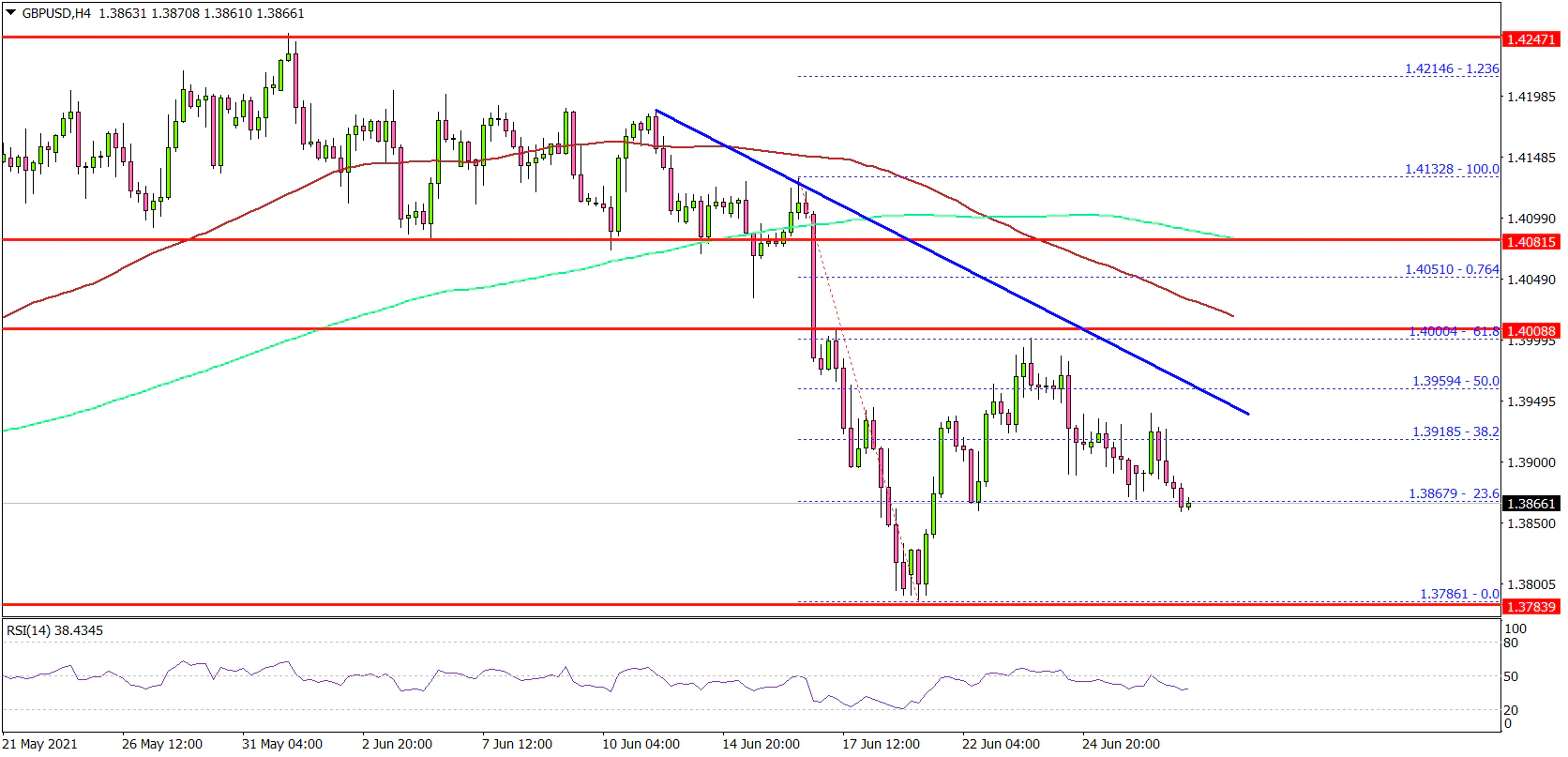
Task: Select the 1.39185 - 38.2 Fibonacci label
Action: tap(1455, 432)
